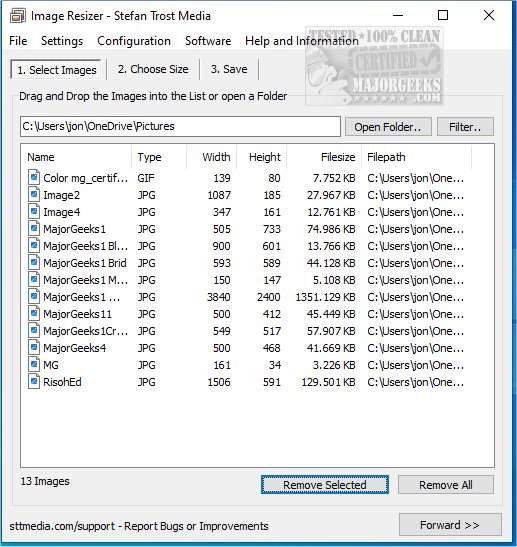The height and width of the screenshot is (547, 517).
Task: Click the Image4 file icon
Action: pos(34,211)
